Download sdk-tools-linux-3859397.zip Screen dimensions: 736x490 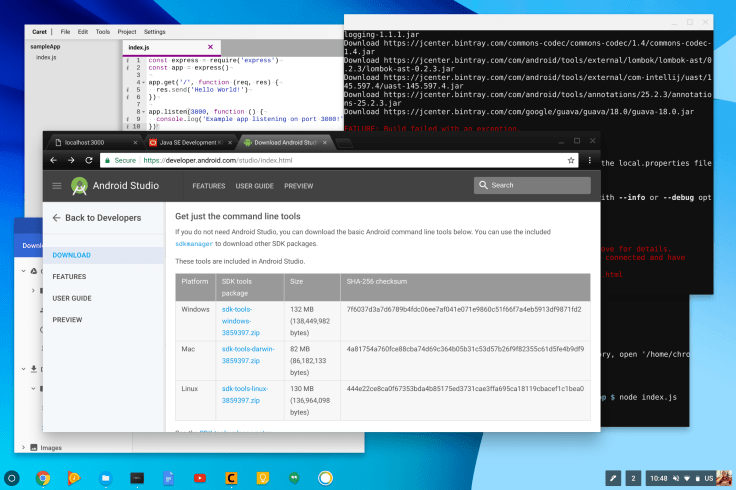click(245, 395)
